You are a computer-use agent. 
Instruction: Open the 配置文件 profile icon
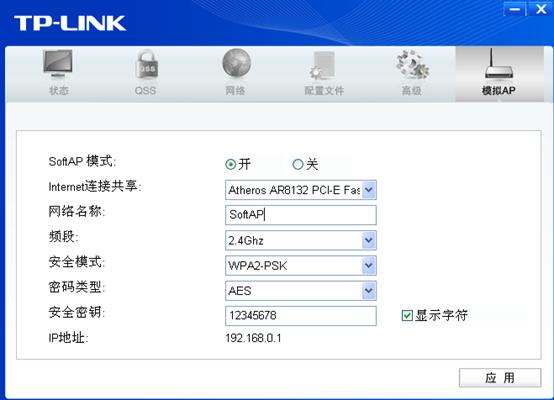tap(322, 66)
